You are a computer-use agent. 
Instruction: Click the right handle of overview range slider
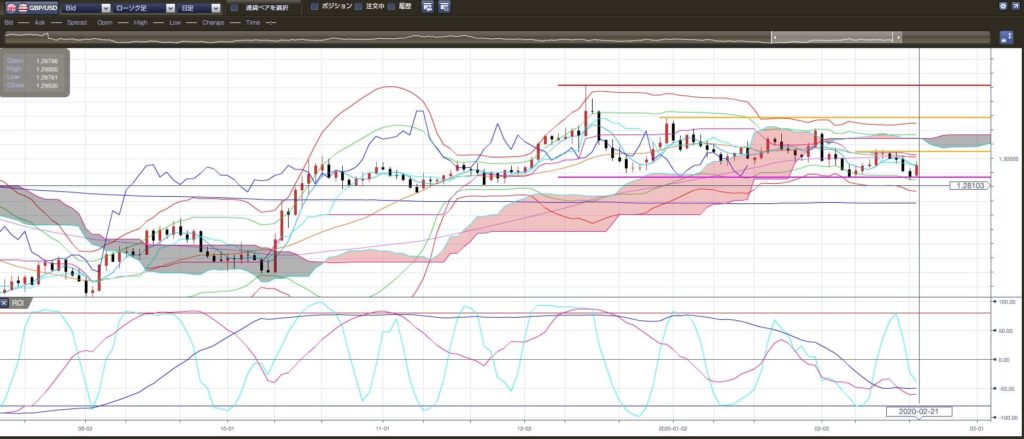899,37
